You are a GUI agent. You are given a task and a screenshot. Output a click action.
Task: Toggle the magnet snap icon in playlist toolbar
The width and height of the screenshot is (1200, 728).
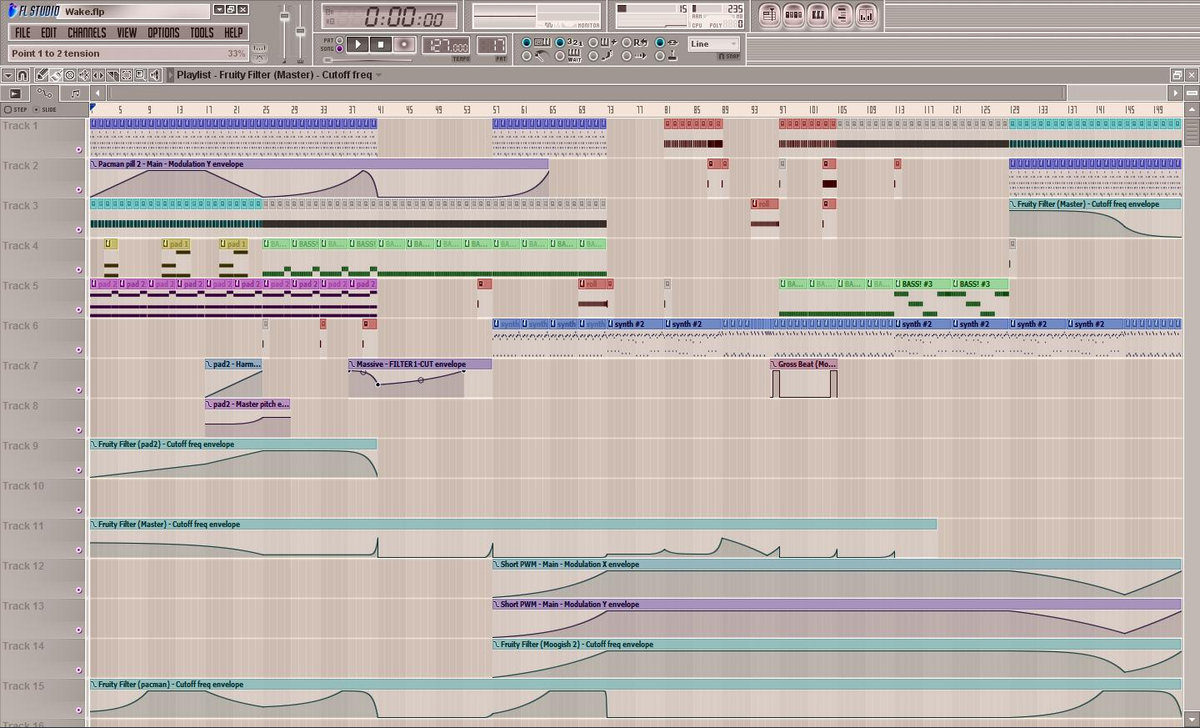(22, 75)
